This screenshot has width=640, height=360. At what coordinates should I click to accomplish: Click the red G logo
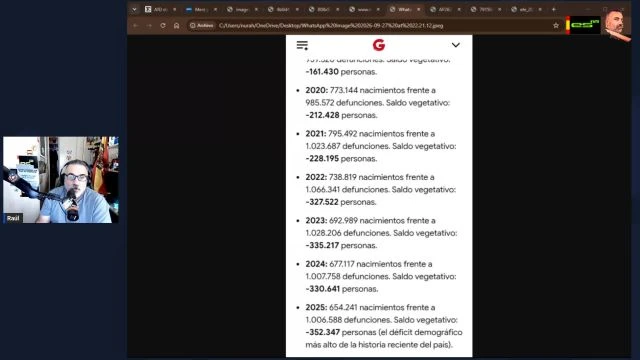click(379, 45)
